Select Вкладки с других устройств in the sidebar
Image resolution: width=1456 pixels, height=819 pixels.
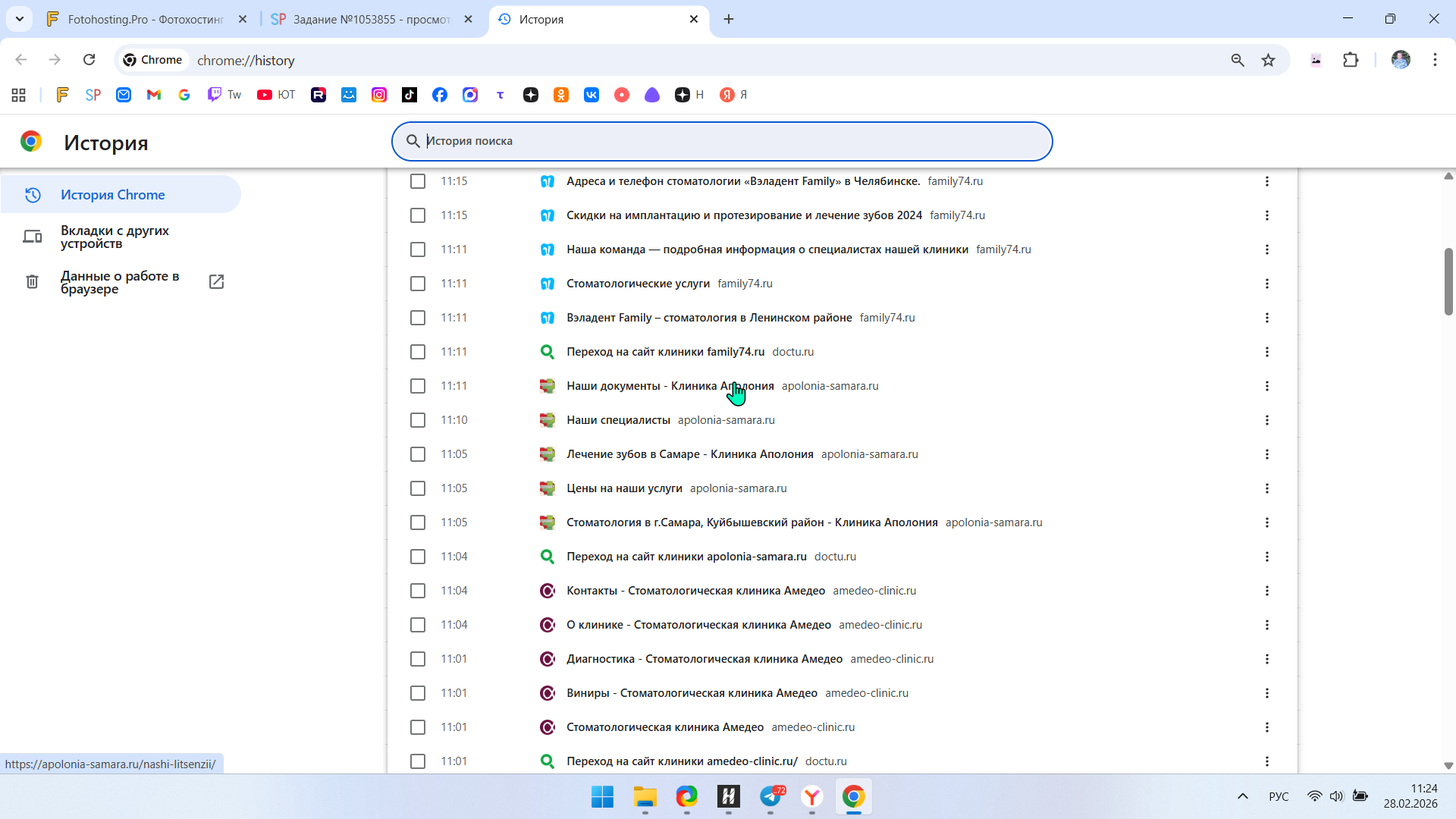115,237
